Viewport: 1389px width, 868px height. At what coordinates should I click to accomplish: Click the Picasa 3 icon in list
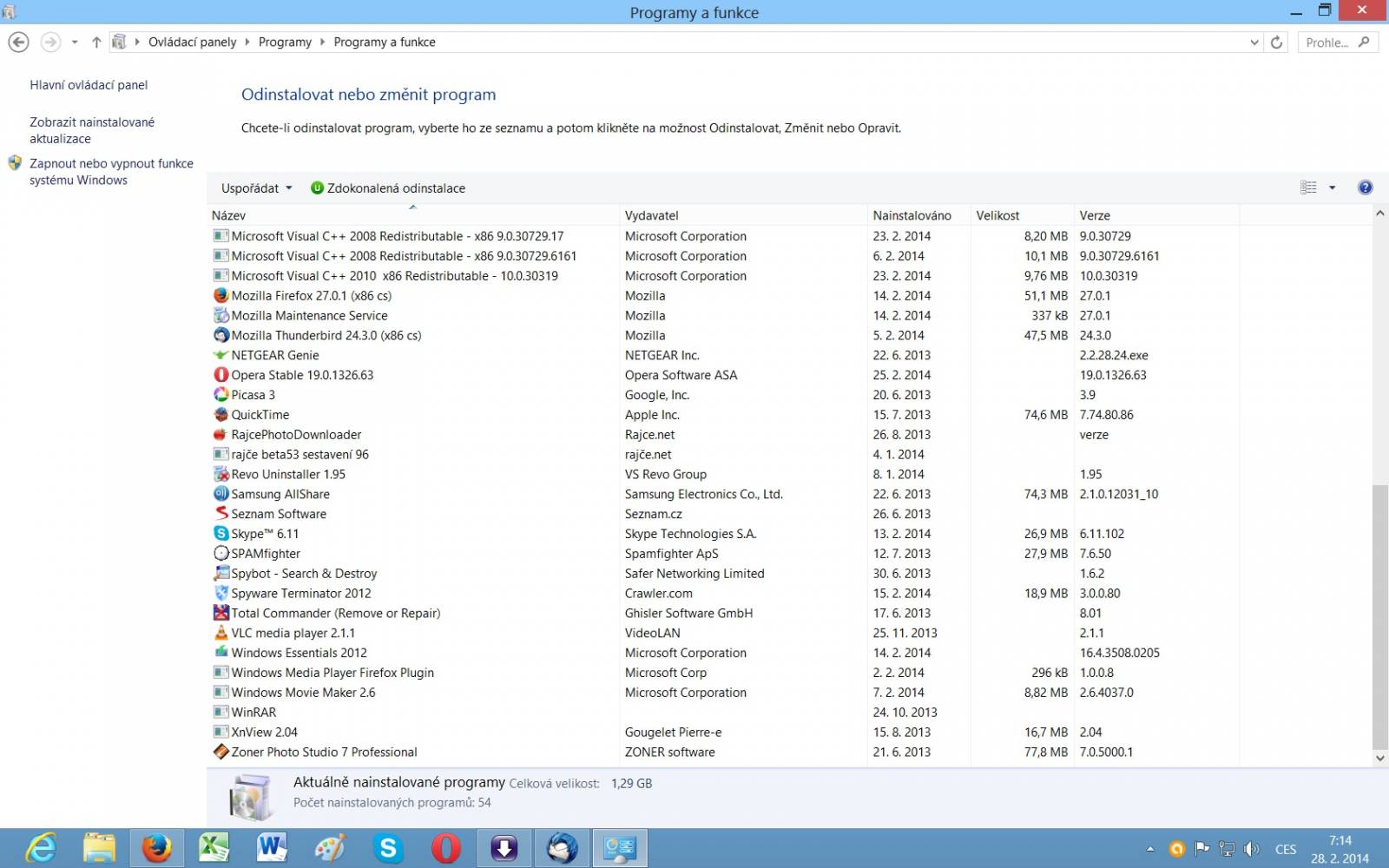221,395
